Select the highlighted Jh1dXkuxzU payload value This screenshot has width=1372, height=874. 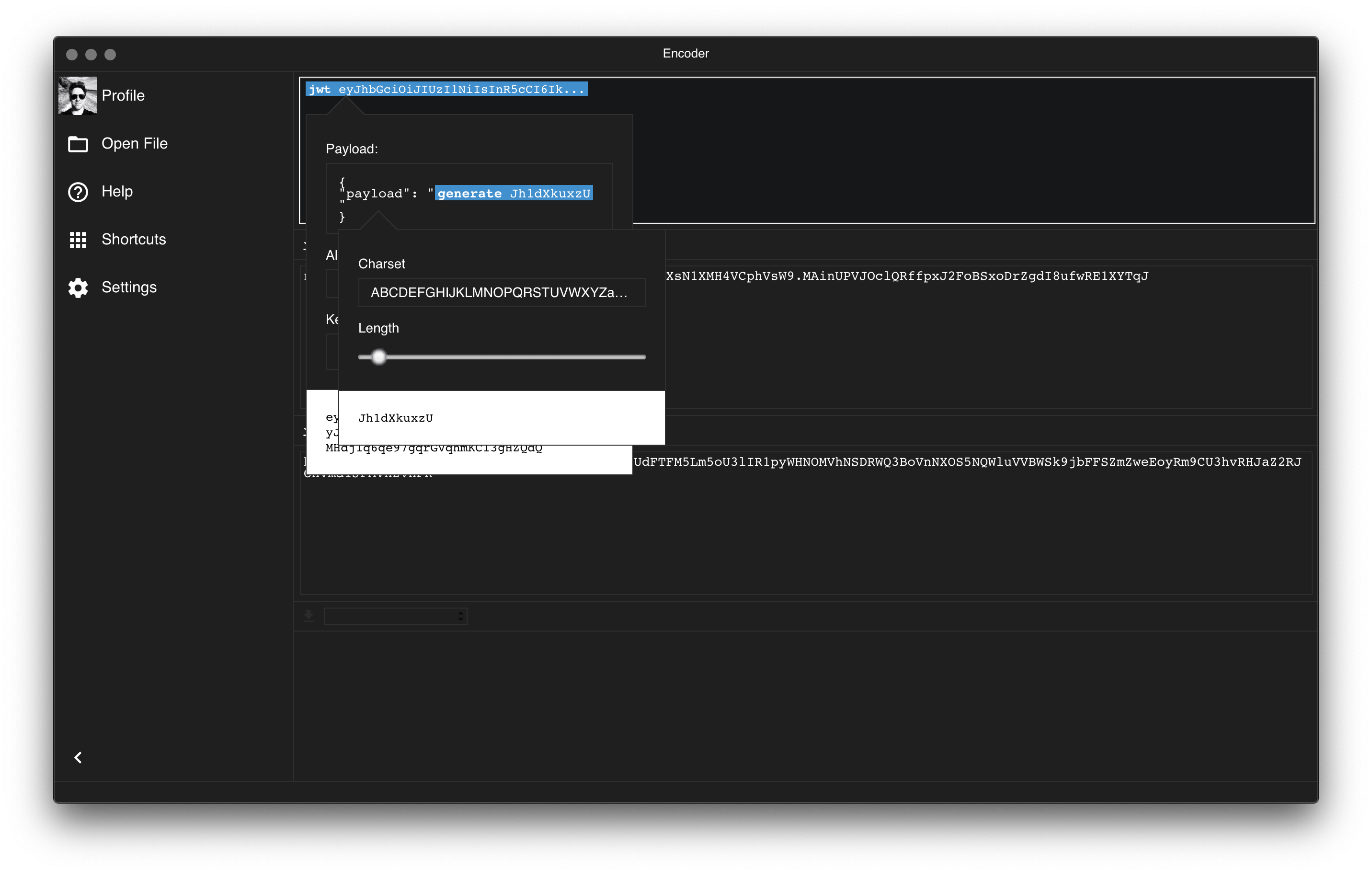(550, 193)
